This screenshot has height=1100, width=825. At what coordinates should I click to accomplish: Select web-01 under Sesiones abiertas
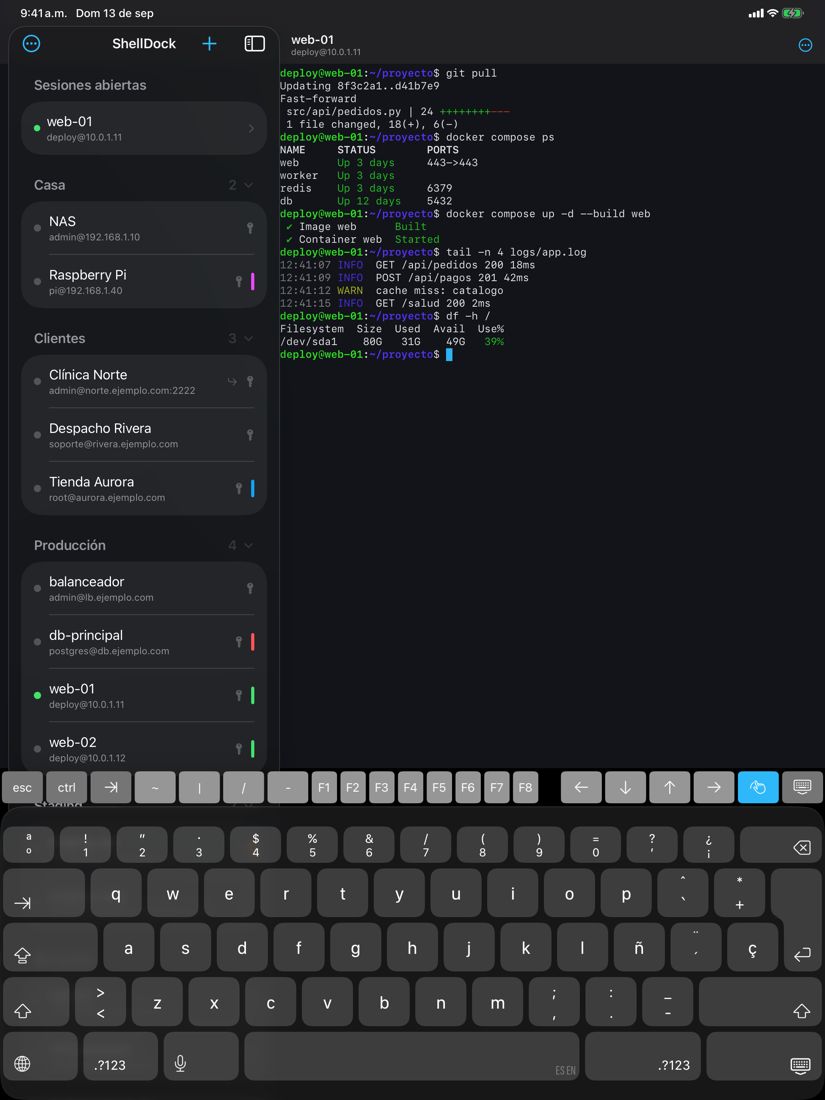click(144, 128)
